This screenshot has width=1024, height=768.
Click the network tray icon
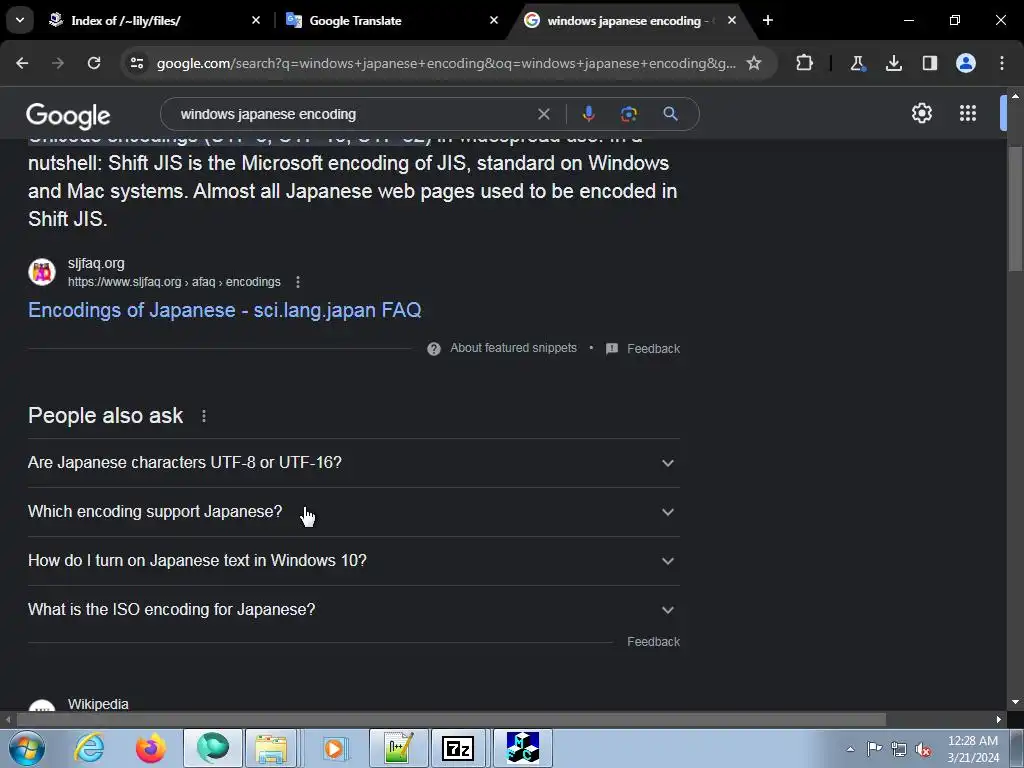click(899, 749)
